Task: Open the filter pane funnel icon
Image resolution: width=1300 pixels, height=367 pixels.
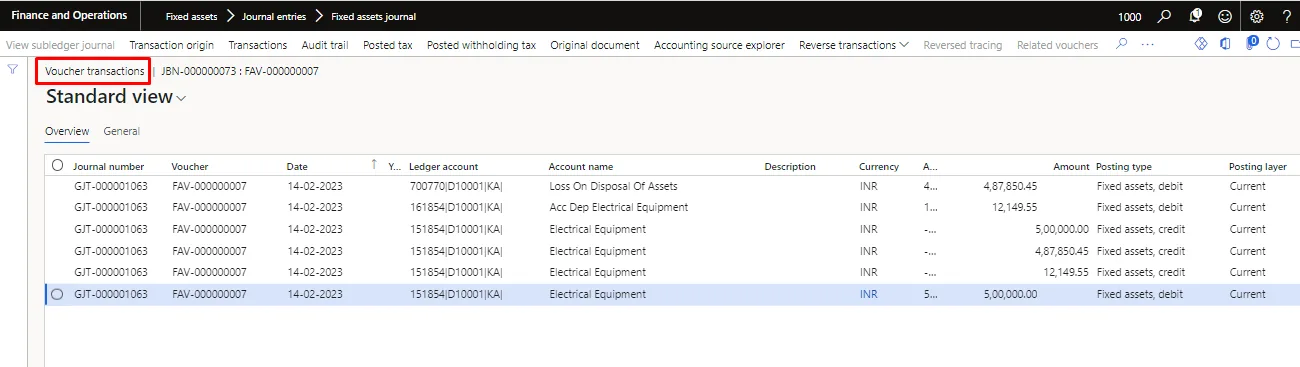Action: (x=12, y=69)
